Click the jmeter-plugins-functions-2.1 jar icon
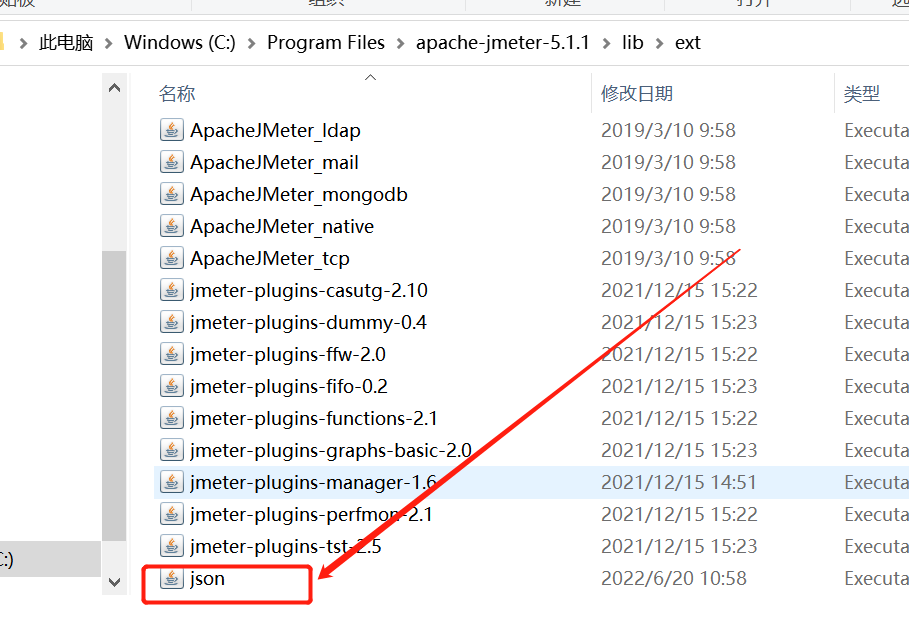This screenshot has height=622, width=909. point(172,418)
